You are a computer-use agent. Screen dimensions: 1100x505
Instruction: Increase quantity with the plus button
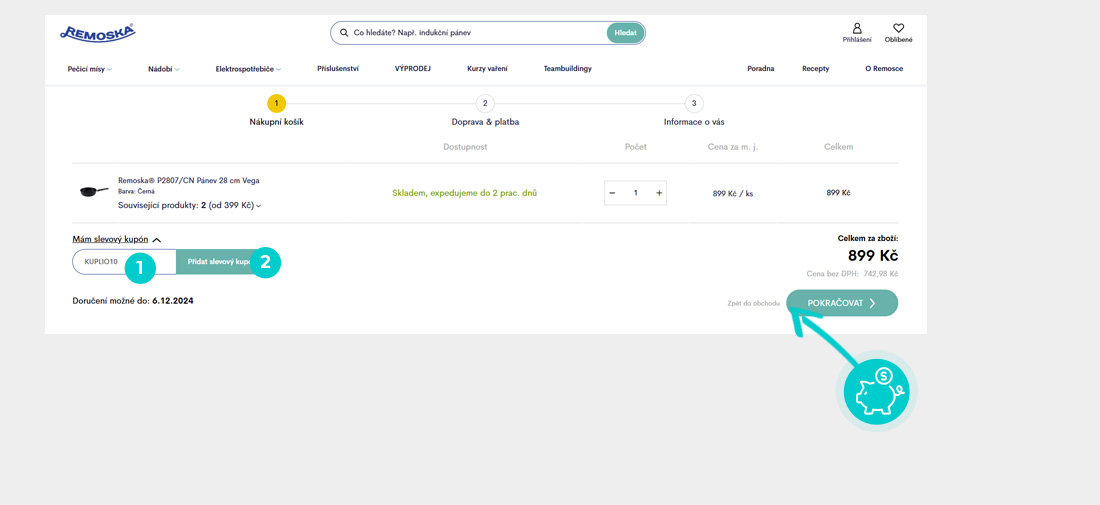click(x=659, y=193)
